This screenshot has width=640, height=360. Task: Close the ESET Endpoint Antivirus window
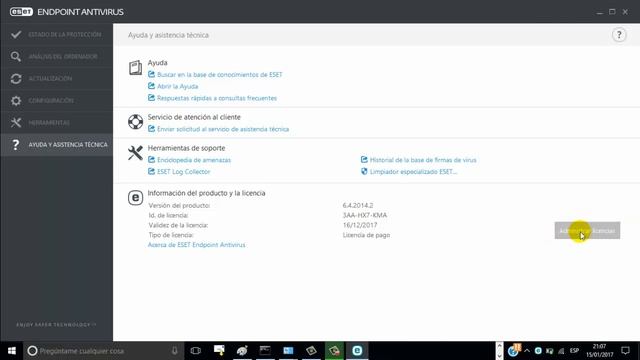[625, 12]
